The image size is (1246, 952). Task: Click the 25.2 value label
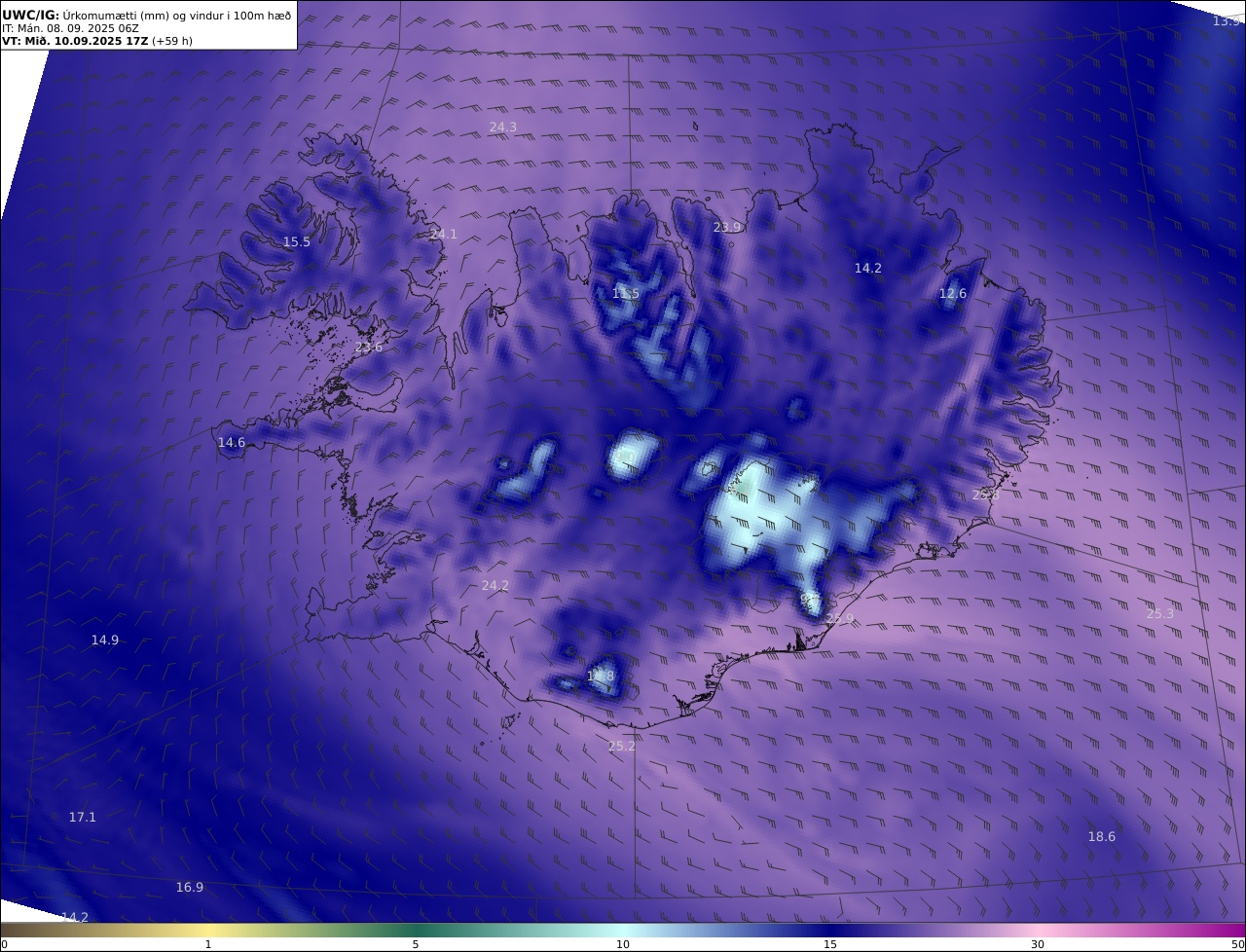(621, 747)
